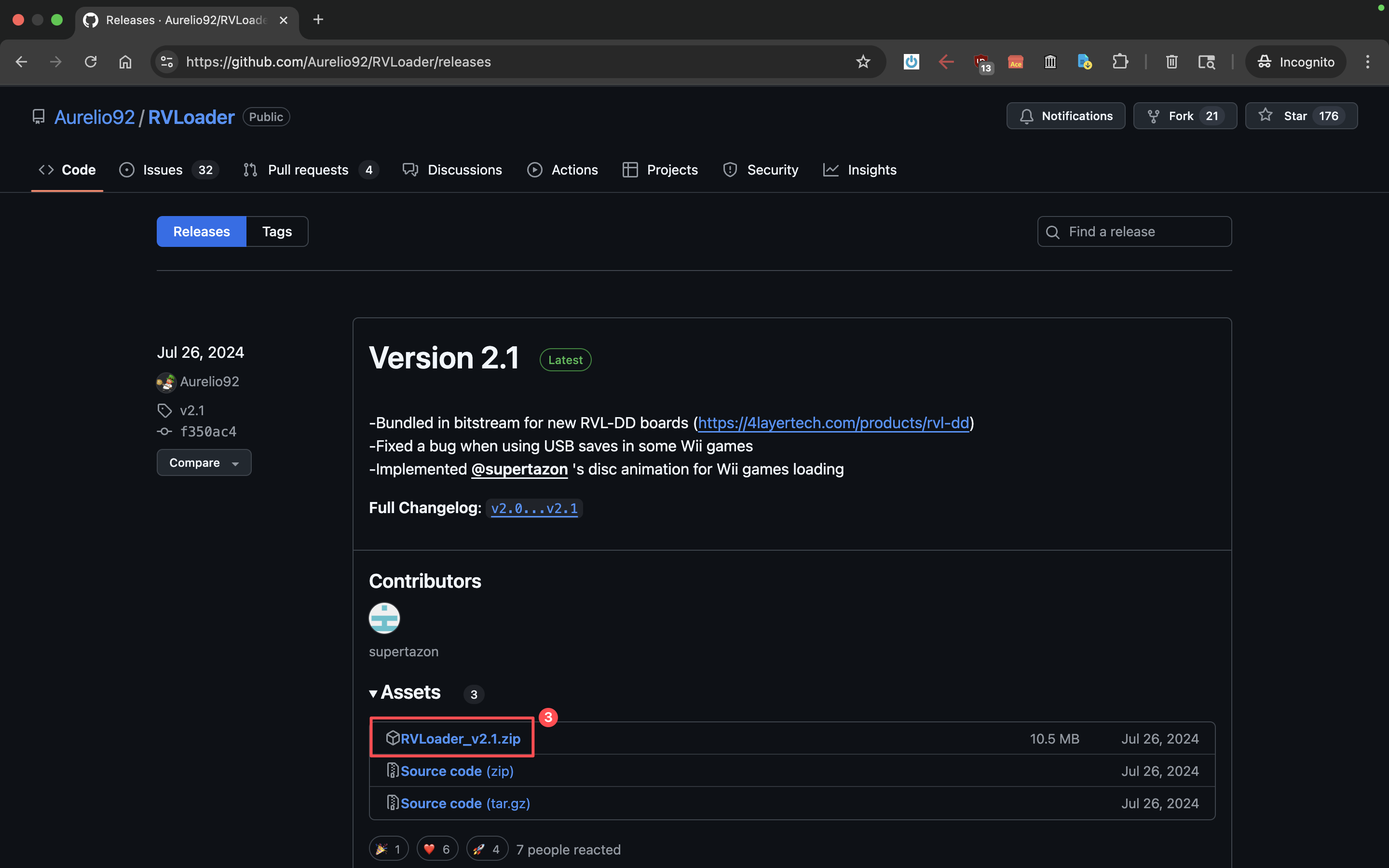Open the Compare dropdown
Viewport: 1389px width, 868px height.
[x=204, y=463]
